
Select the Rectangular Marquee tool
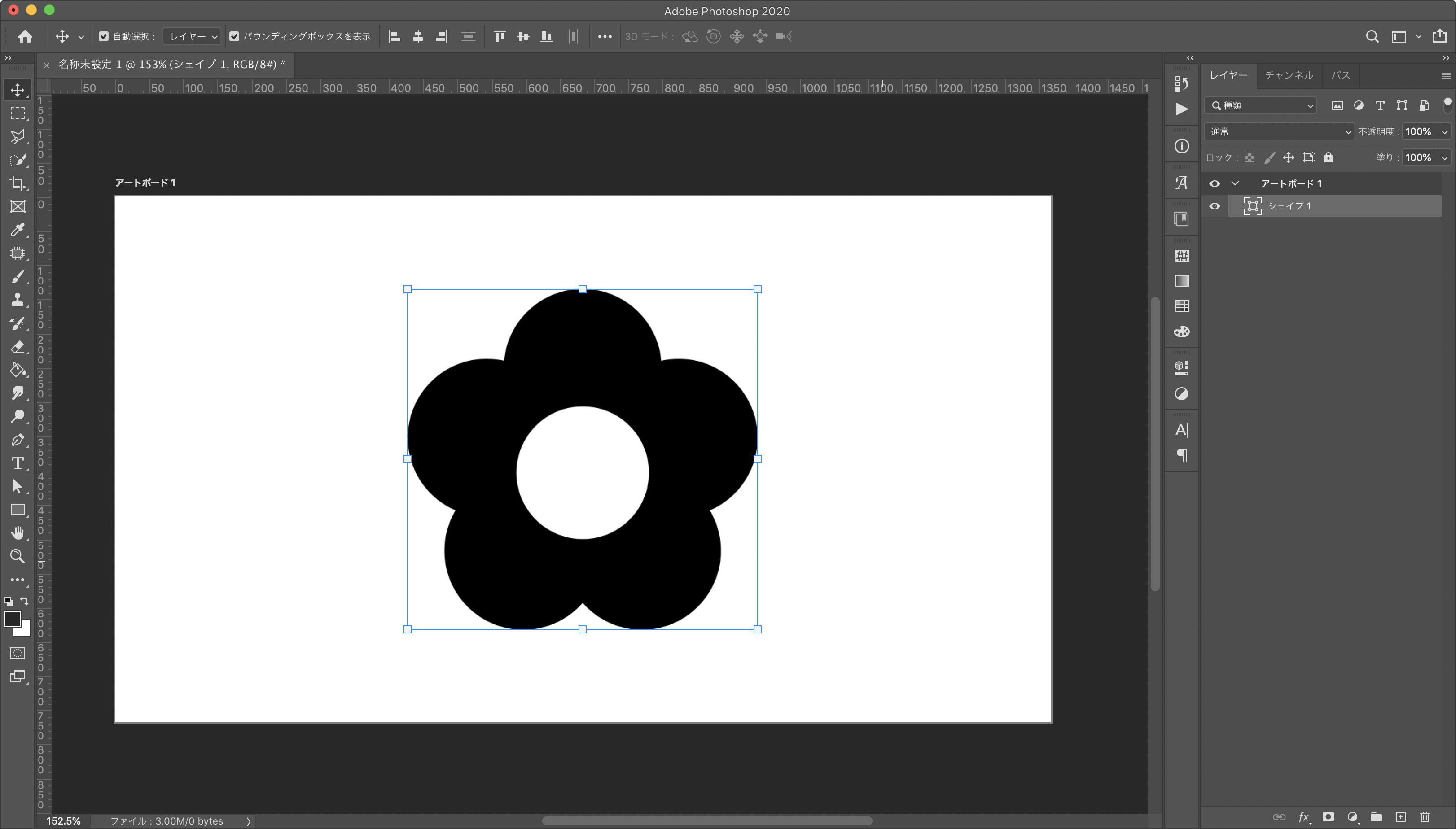17,113
